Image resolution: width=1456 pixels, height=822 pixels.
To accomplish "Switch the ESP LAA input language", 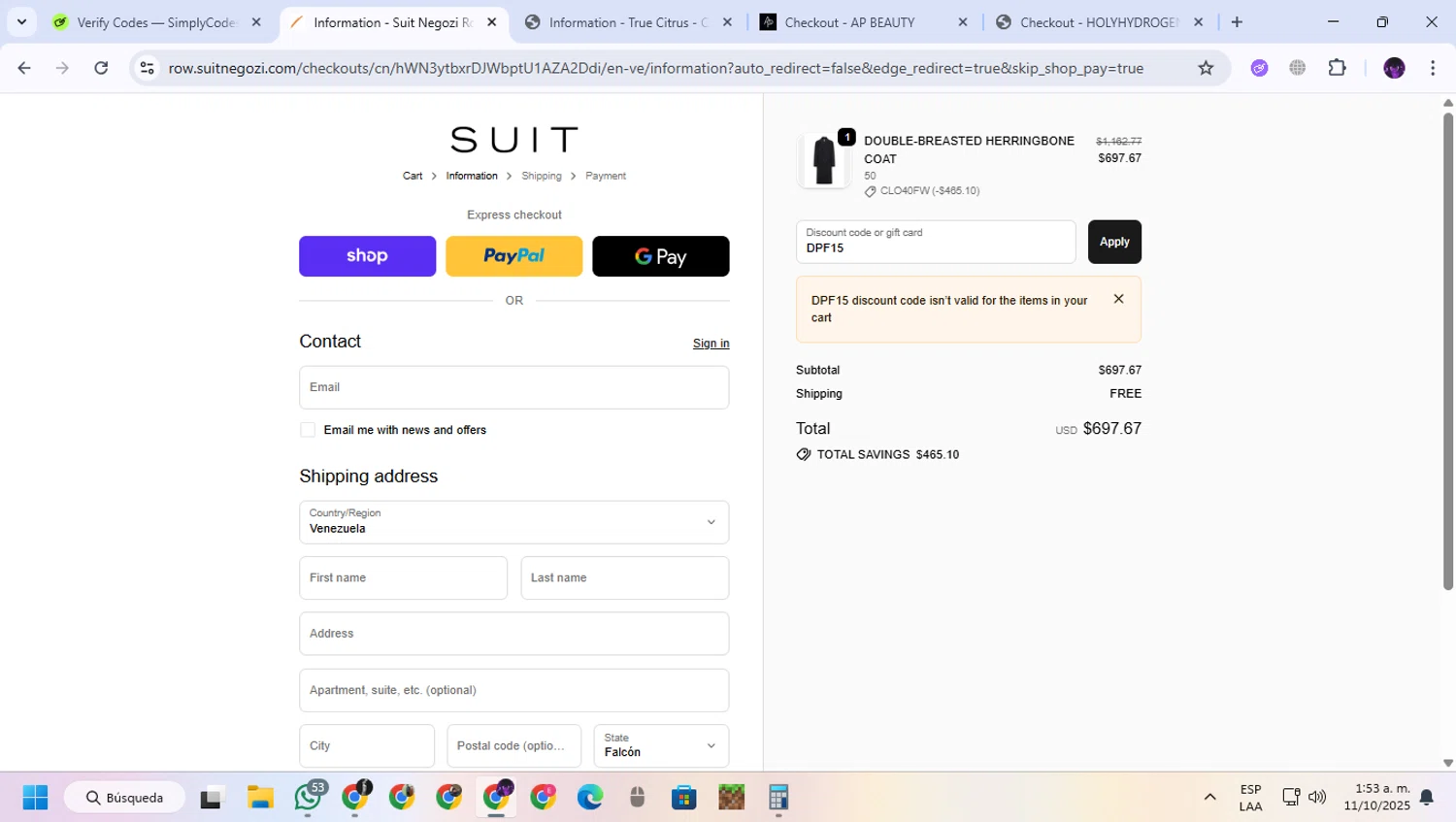I will tap(1250, 798).
